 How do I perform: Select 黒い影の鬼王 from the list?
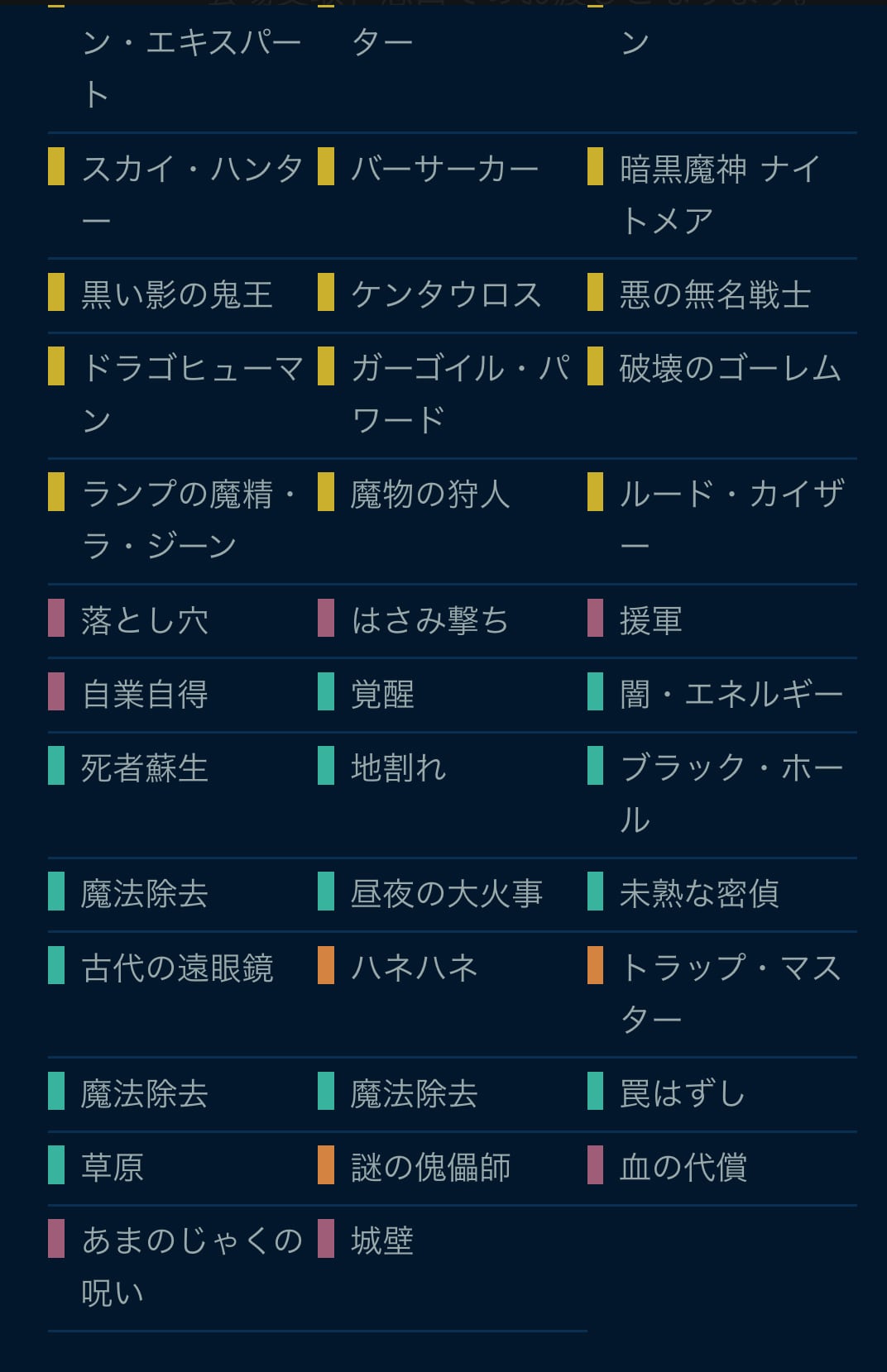pos(177,294)
